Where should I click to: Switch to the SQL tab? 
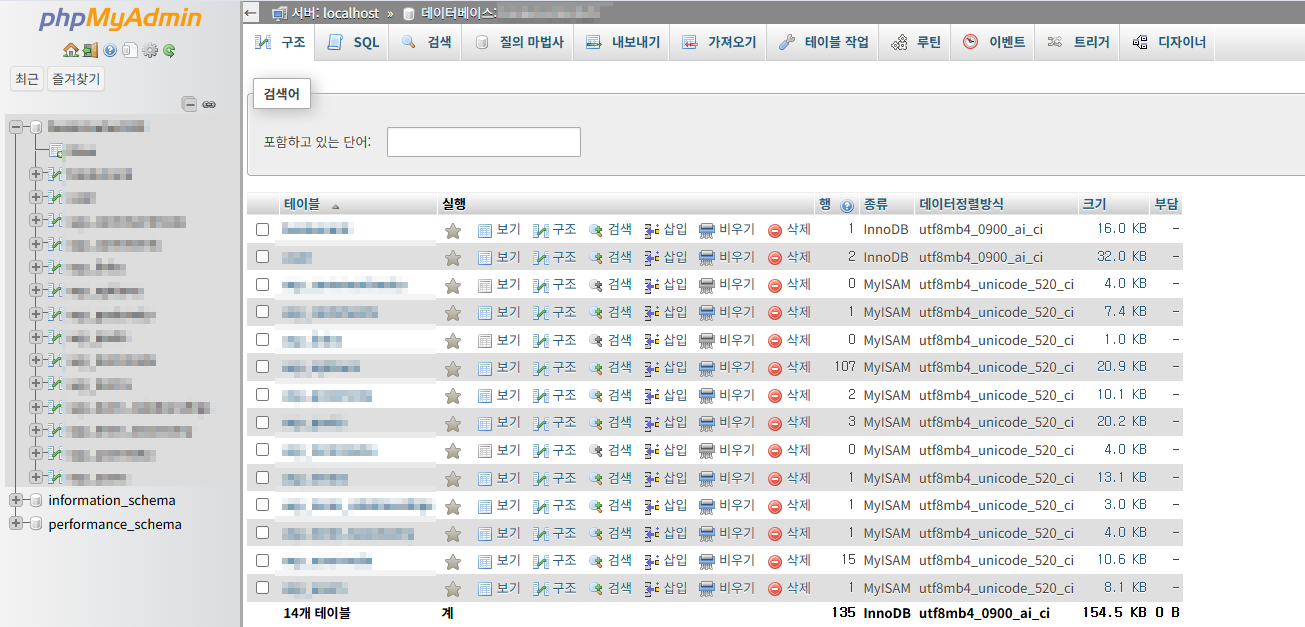[x=354, y=43]
